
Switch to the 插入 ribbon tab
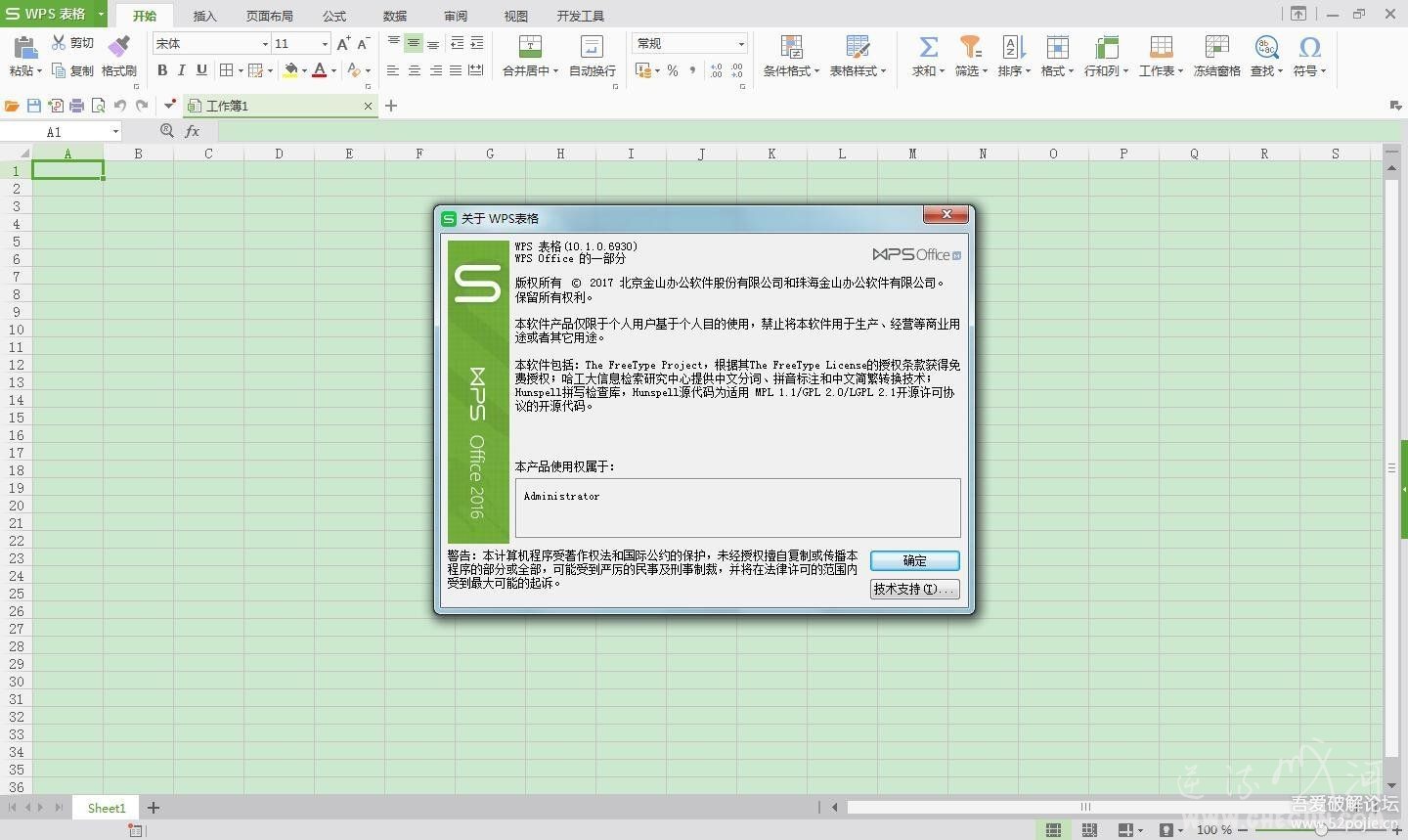[204, 16]
